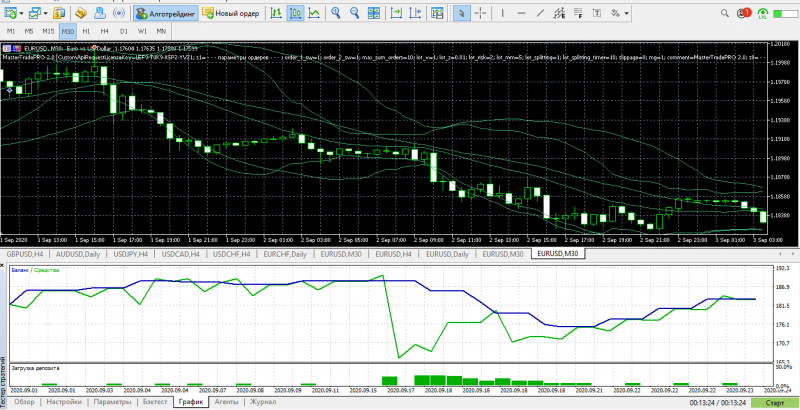Image resolution: width=800 pixels, height=410 pixels.
Task: Open the drawing objects dropdown arrow
Action: point(627,13)
